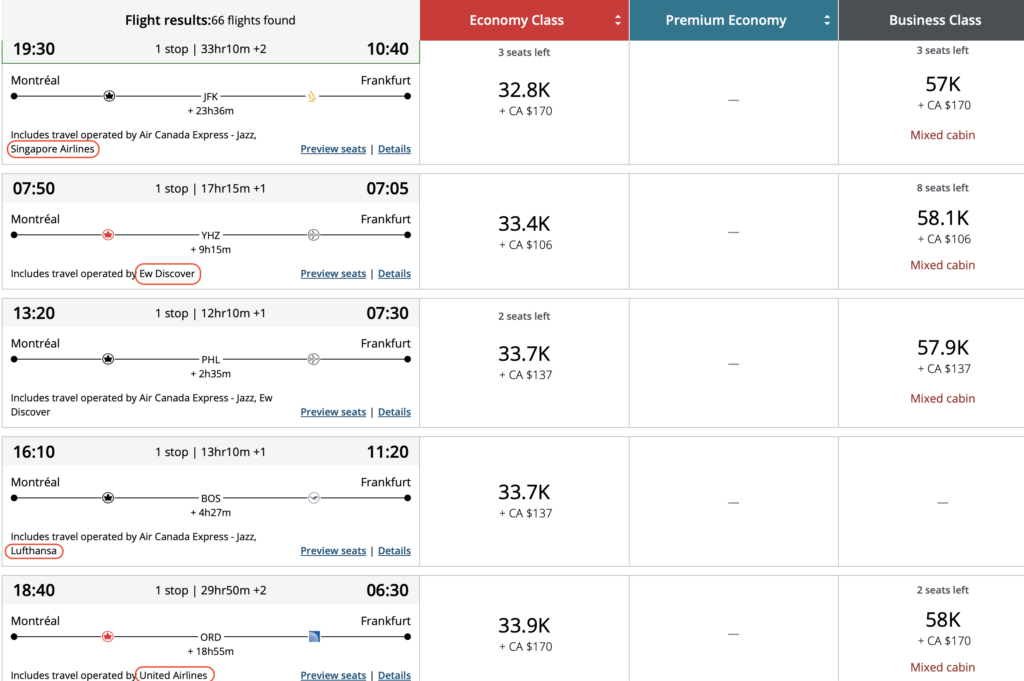Click the Air Canada Express icon on the BOS route

click(109, 497)
